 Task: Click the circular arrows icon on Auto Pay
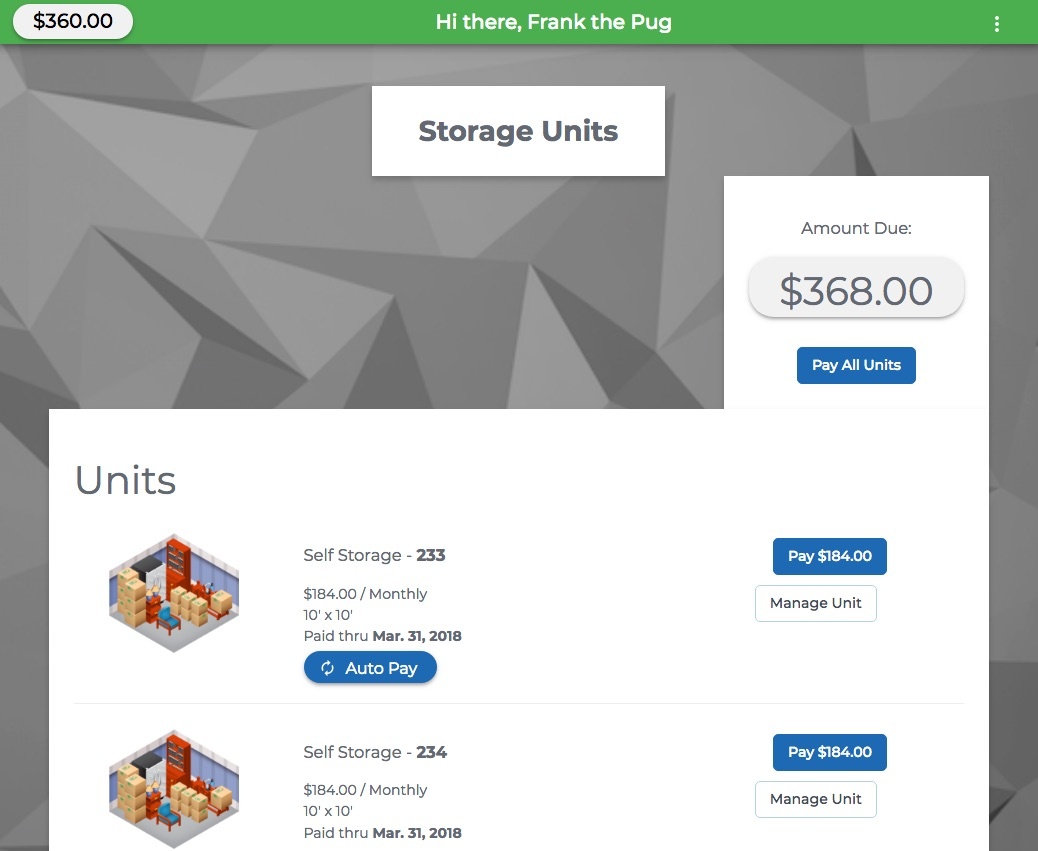(328, 667)
